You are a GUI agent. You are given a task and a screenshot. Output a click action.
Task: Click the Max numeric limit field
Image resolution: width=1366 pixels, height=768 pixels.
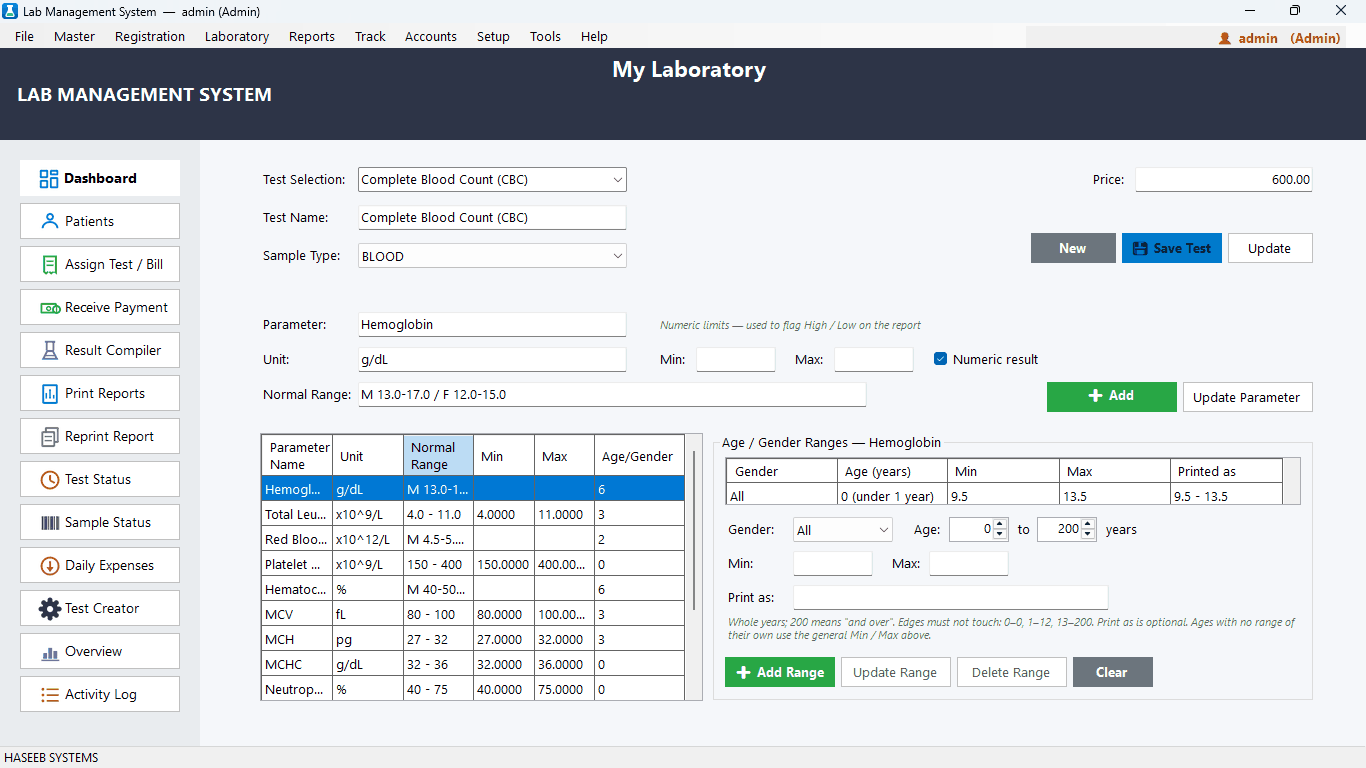pos(874,360)
